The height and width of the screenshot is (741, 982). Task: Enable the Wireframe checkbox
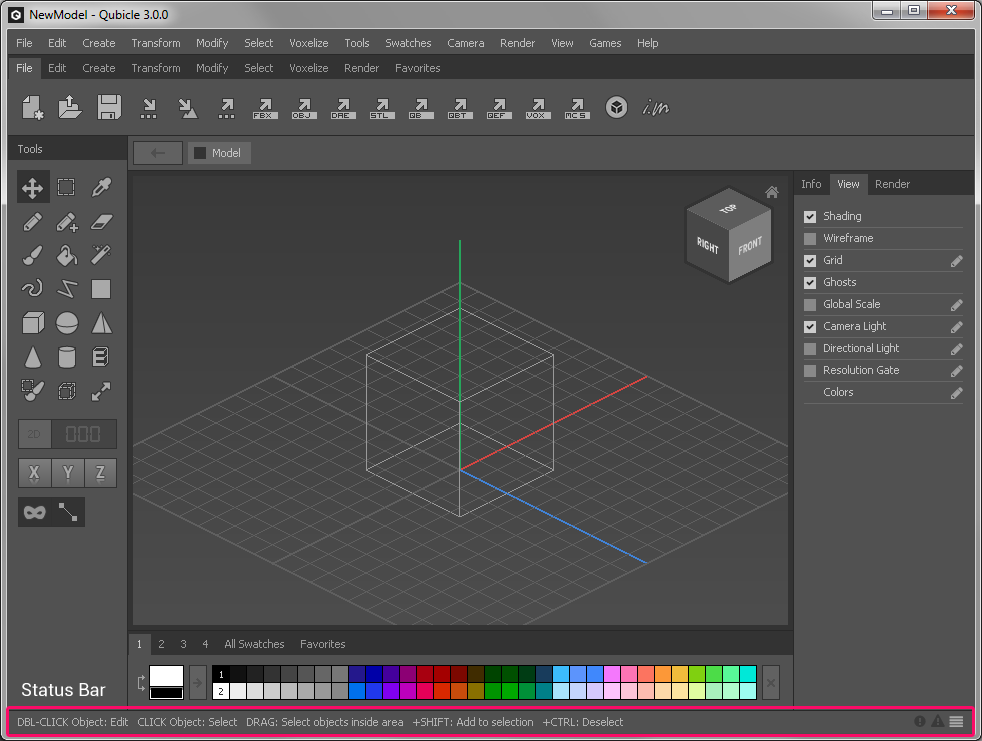[x=810, y=238]
